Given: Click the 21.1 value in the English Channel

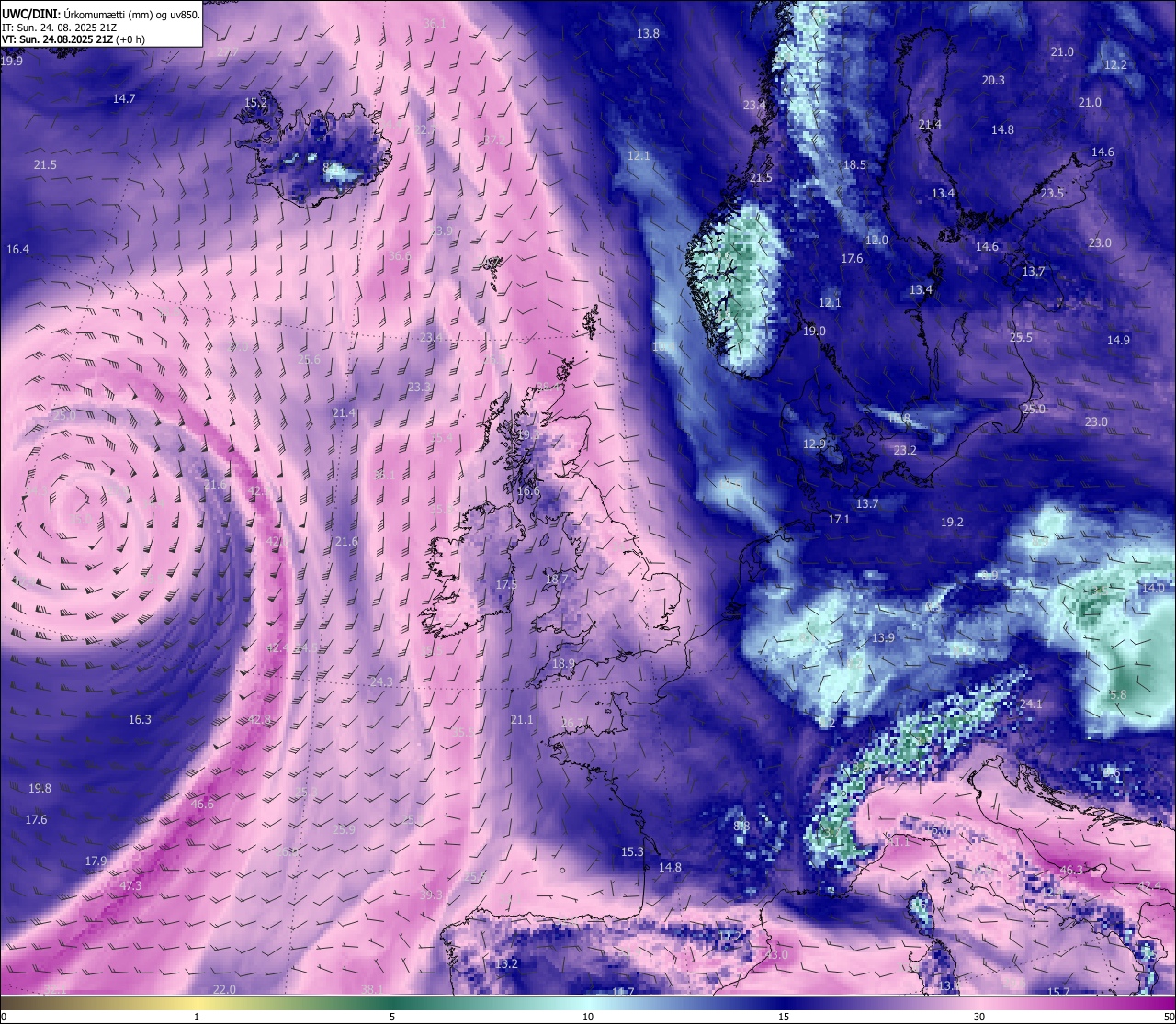Looking at the screenshot, I should point(522,720).
